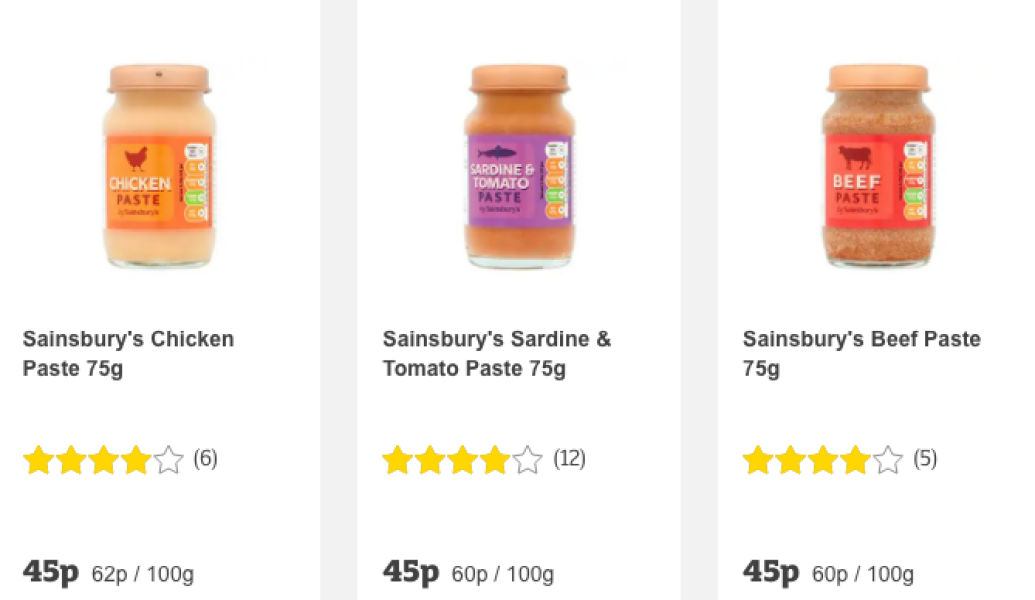Open the Sainsbury's Beef Paste 75g product link
The height and width of the screenshot is (600, 1035).
(x=861, y=353)
